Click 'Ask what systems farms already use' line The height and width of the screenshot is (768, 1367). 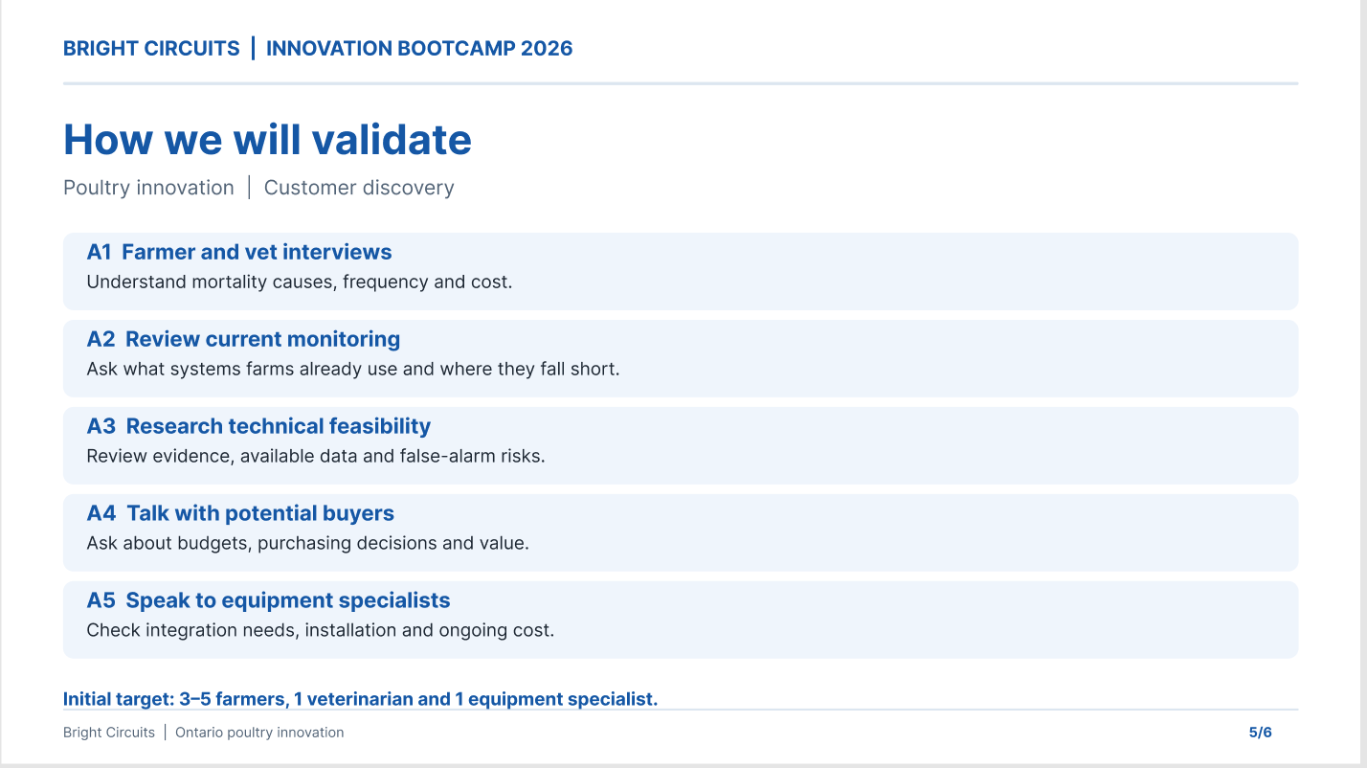[353, 369]
